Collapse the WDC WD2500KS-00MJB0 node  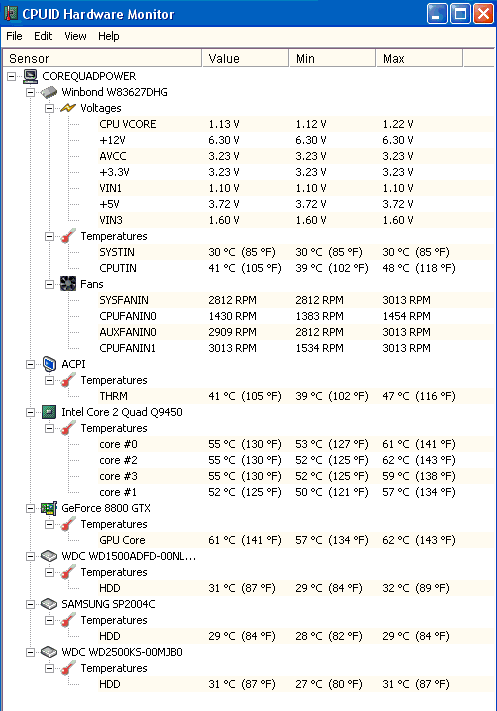click(30, 653)
